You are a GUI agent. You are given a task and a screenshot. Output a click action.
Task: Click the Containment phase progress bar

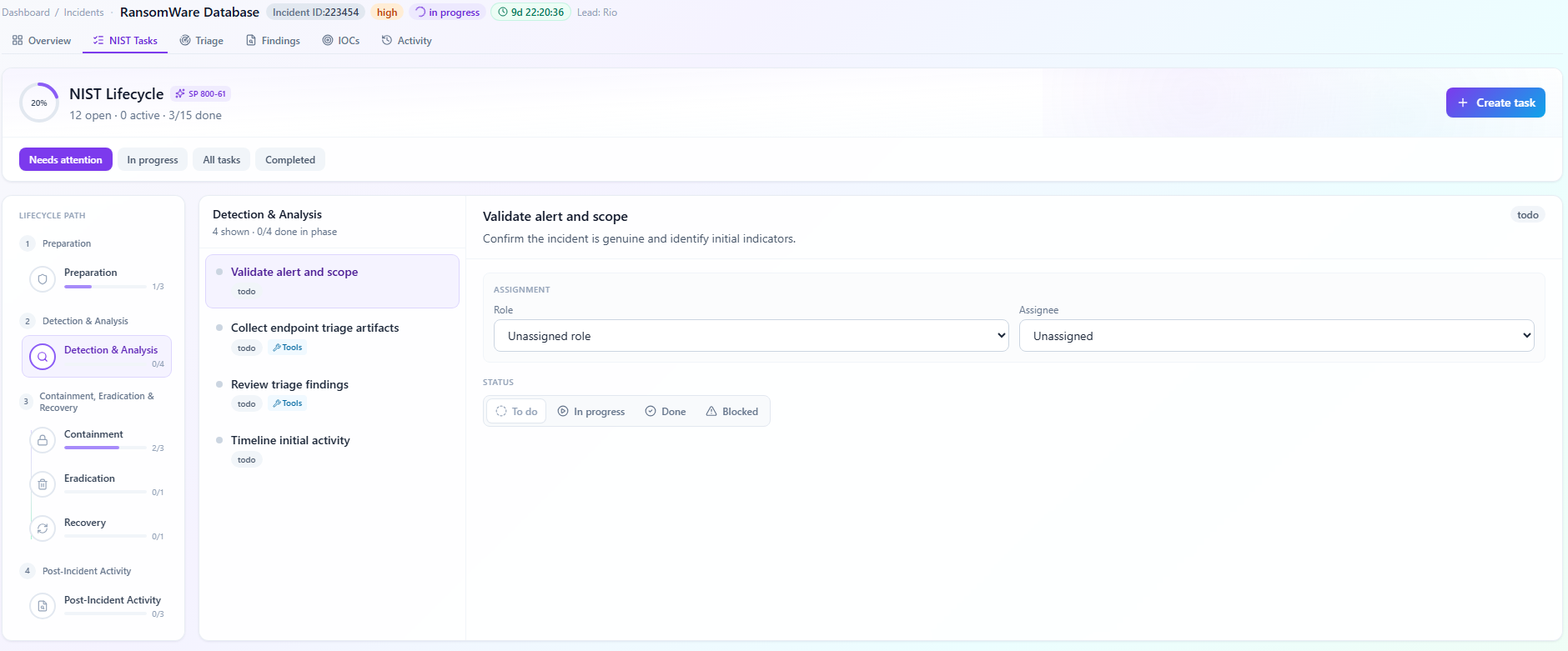tap(105, 448)
